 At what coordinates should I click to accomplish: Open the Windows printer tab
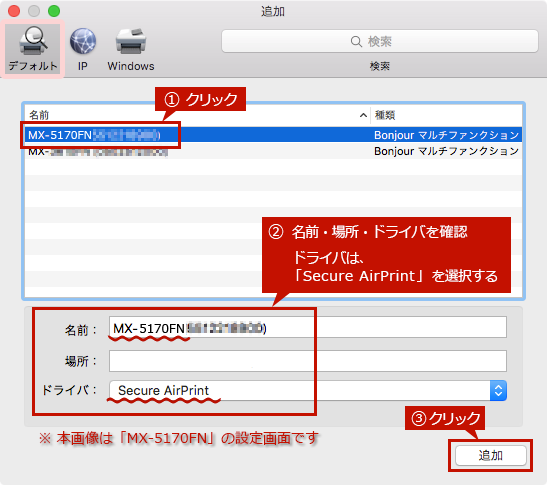[x=131, y=49]
